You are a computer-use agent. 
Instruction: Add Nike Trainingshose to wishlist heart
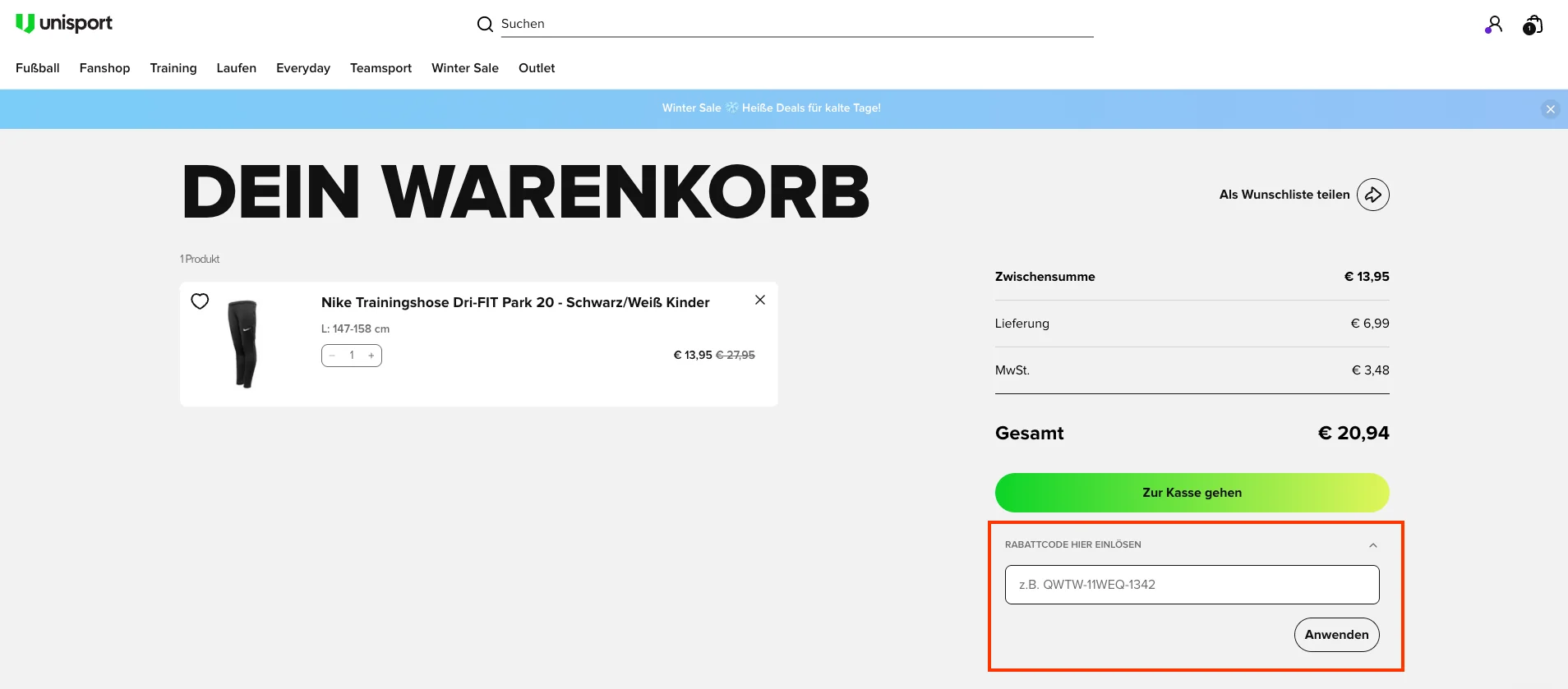(x=200, y=301)
